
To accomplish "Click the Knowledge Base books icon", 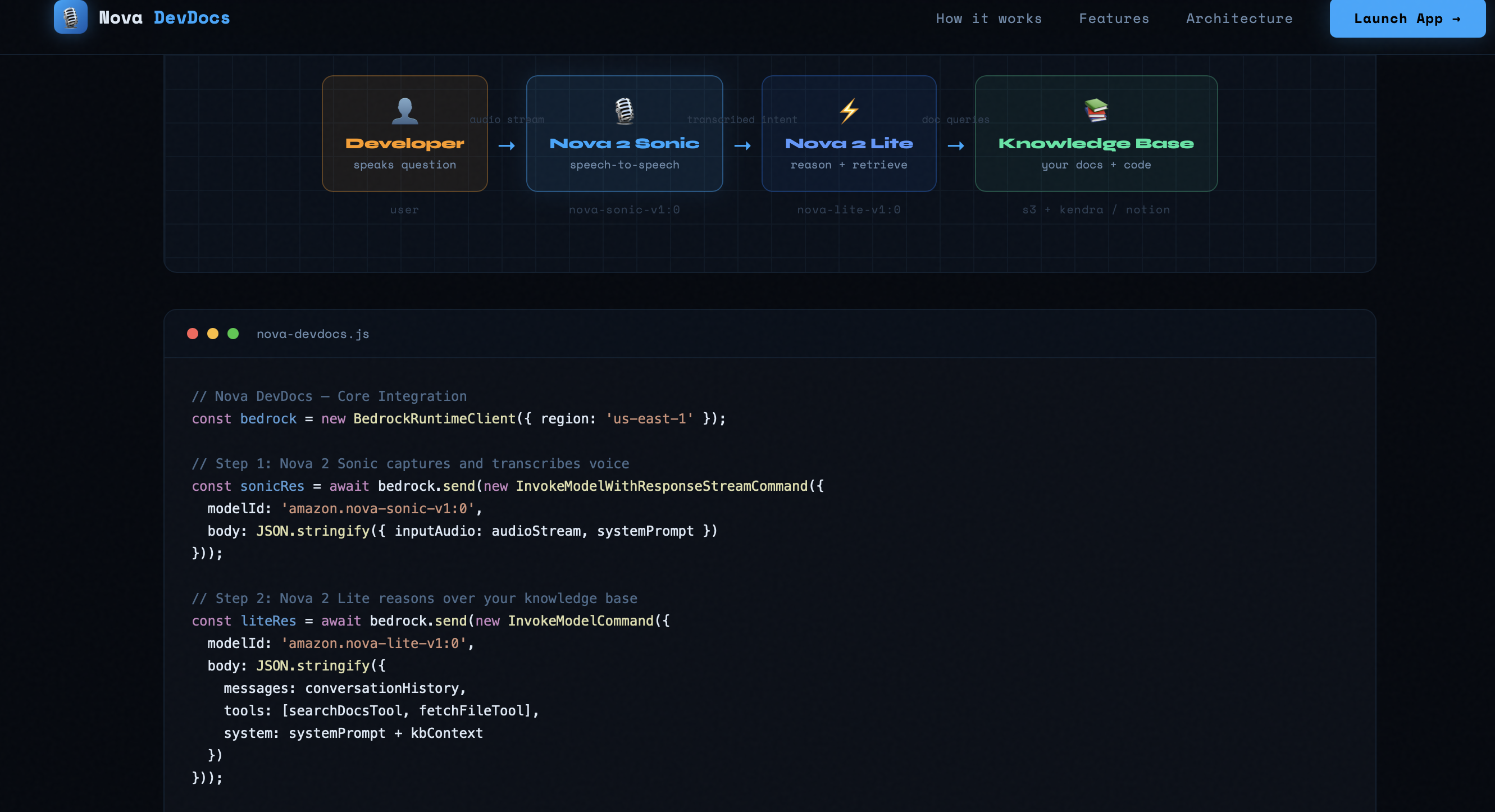I will 1096,110.
